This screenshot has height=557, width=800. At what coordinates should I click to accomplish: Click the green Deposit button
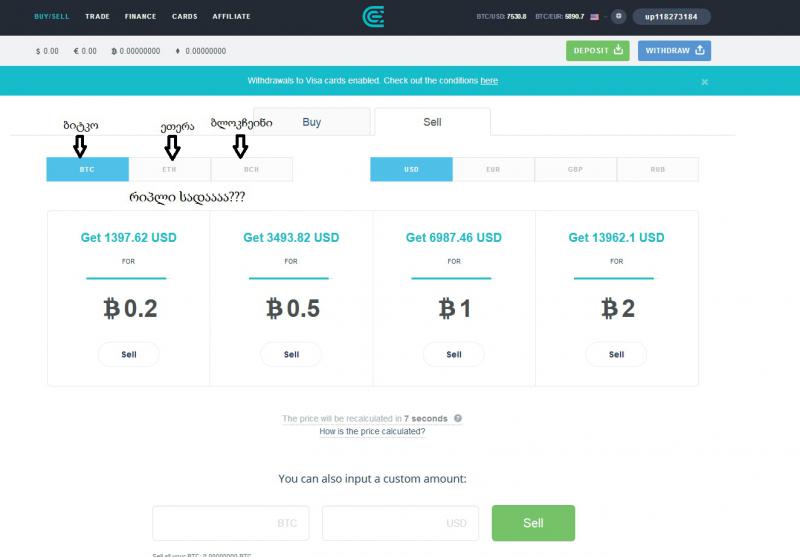(597, 50)
